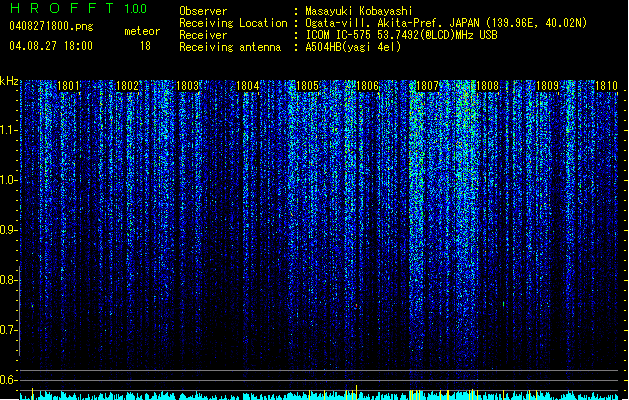Click the date stamp 04.08.27 18:00
629x400 pixels.
(51, 45)
